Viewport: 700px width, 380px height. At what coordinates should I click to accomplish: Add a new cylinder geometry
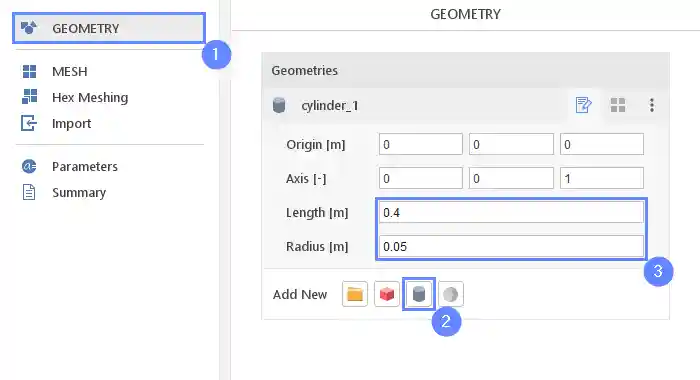pos(419,294)
